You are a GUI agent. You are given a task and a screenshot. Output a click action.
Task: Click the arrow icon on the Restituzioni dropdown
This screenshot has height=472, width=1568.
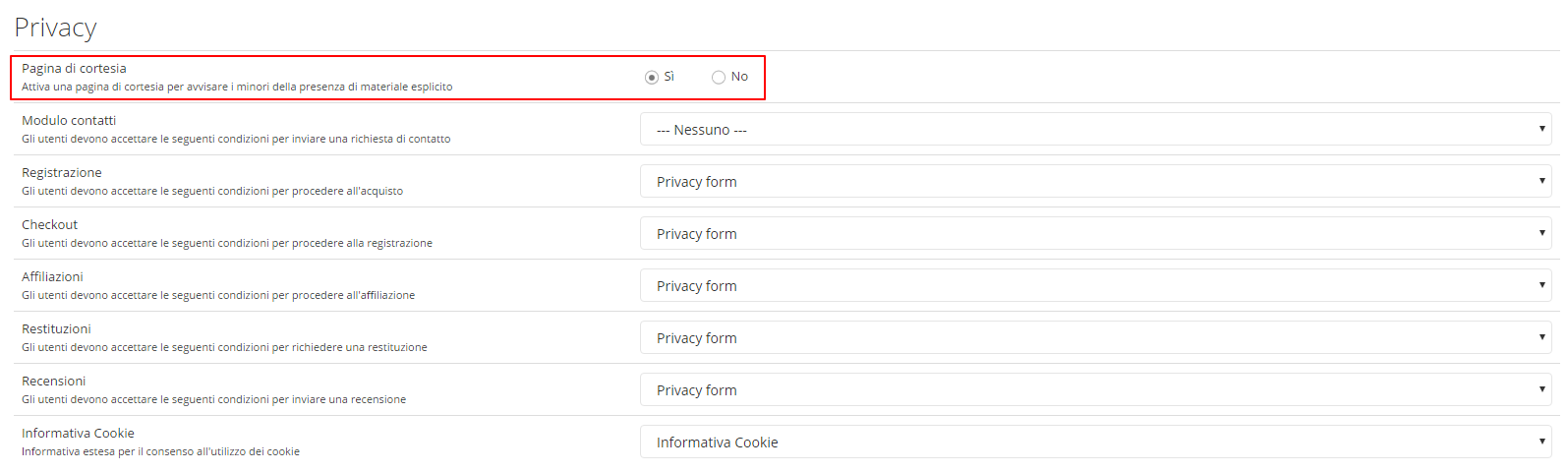pyautogui.click(x=1541, y=337)
